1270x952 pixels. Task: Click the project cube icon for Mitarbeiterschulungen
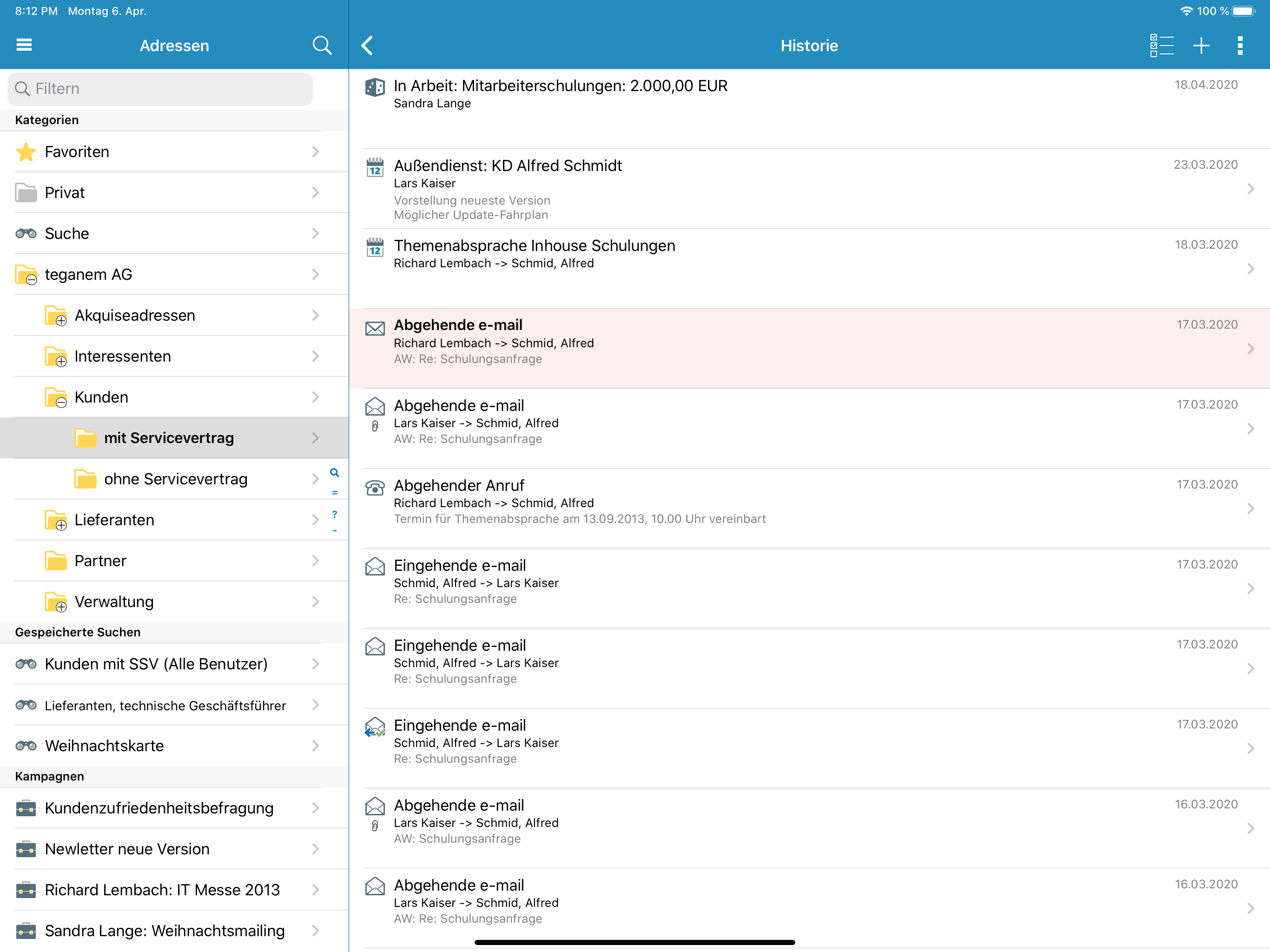(x=375, y=87)
